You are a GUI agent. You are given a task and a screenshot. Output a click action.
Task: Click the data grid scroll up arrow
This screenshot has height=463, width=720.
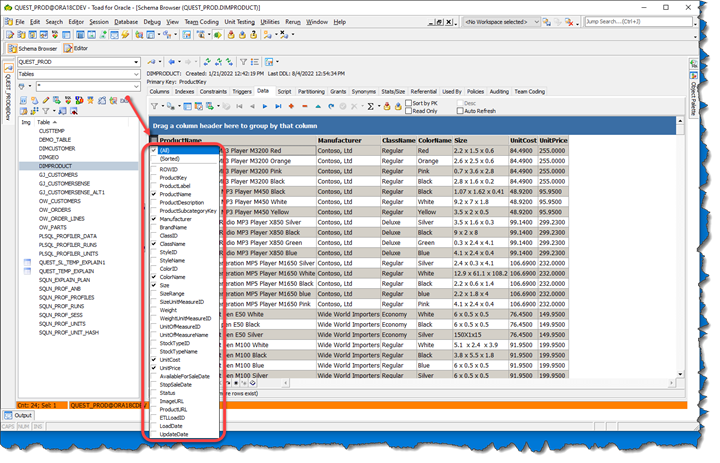pyautogui.click(x=680, y=121)
